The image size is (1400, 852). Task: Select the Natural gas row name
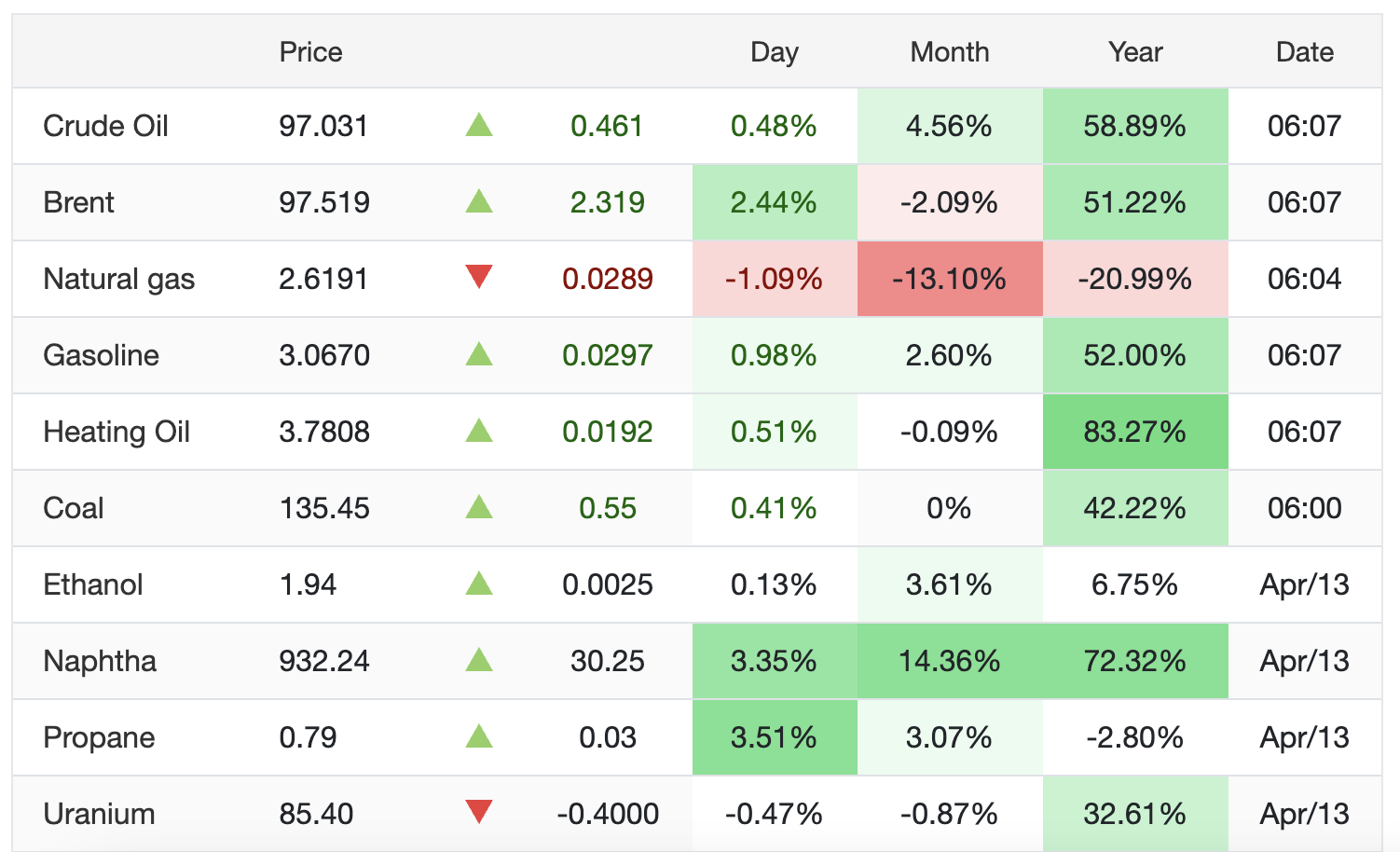pos(118,279)
